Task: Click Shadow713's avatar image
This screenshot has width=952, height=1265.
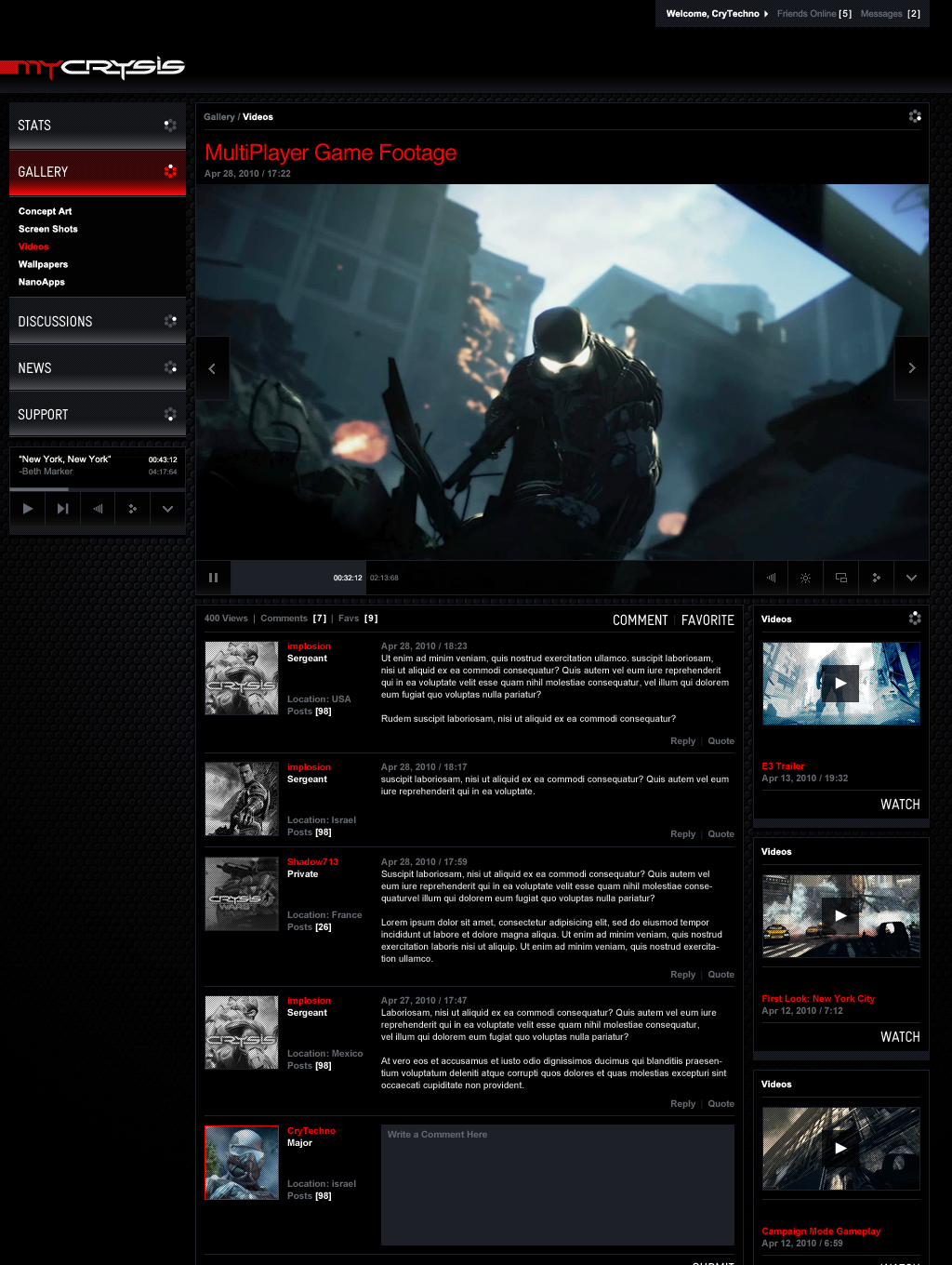Action: click(x=242, y=894)
